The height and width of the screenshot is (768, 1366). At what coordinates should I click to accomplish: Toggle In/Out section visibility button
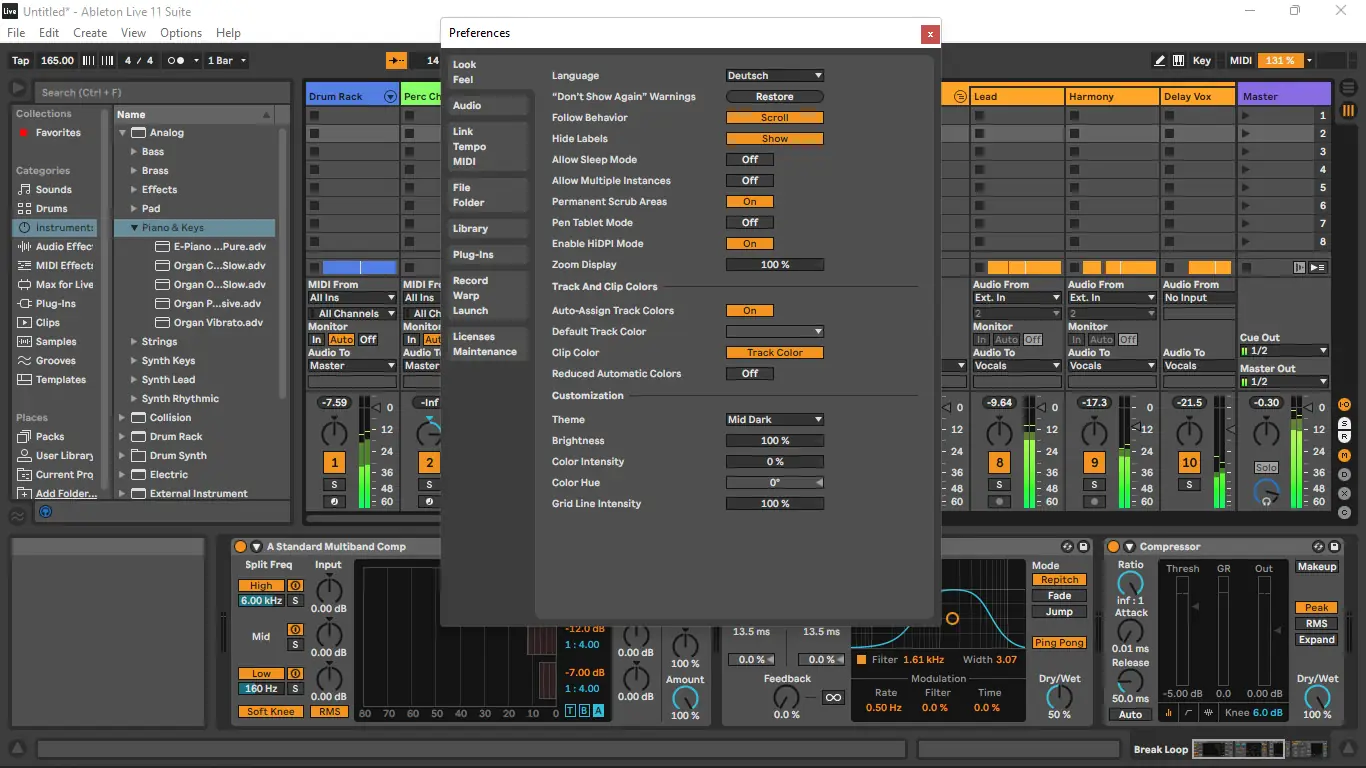tap(1345, 404)
